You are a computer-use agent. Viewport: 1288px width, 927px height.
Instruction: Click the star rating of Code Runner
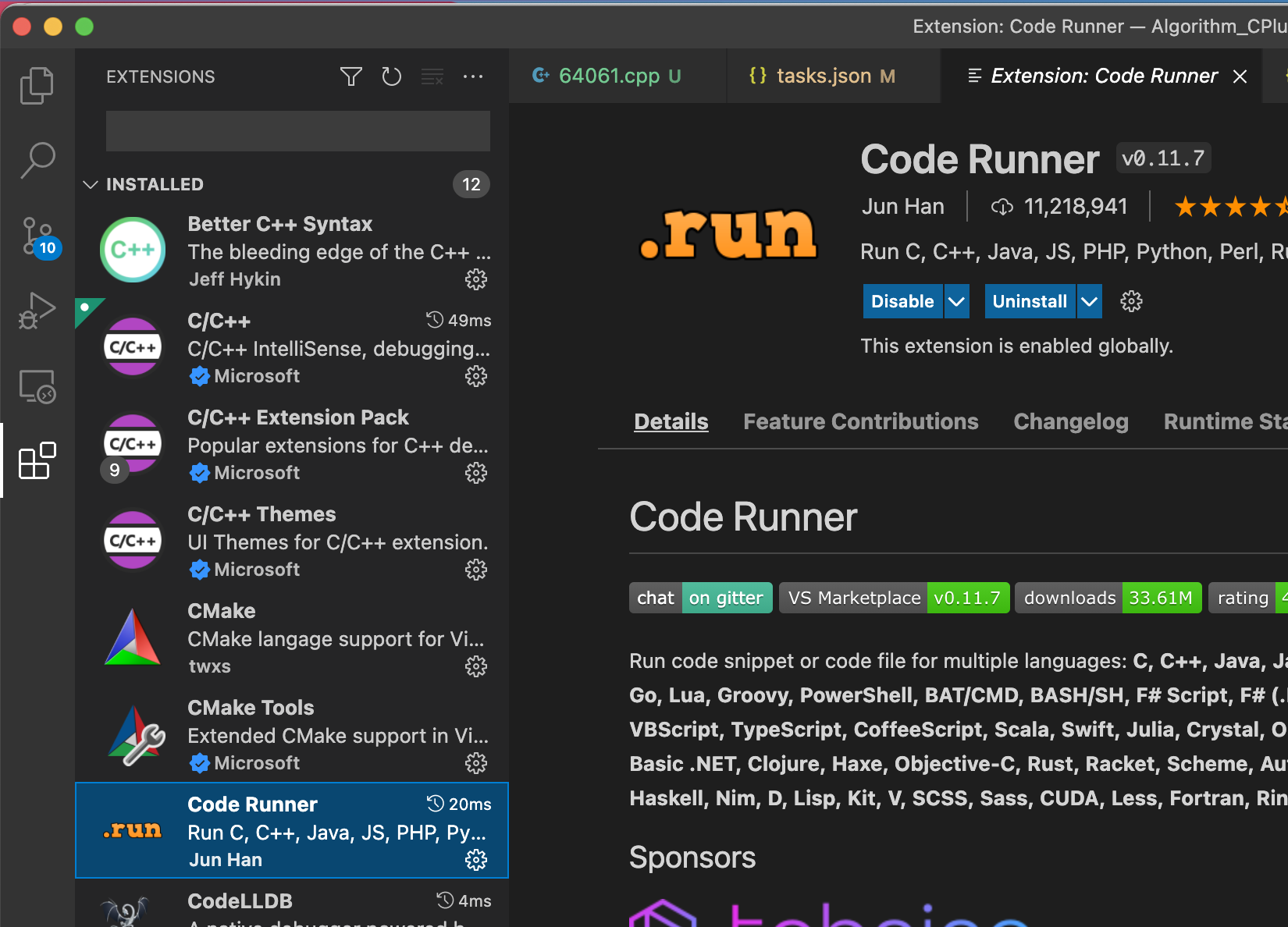1231,207
